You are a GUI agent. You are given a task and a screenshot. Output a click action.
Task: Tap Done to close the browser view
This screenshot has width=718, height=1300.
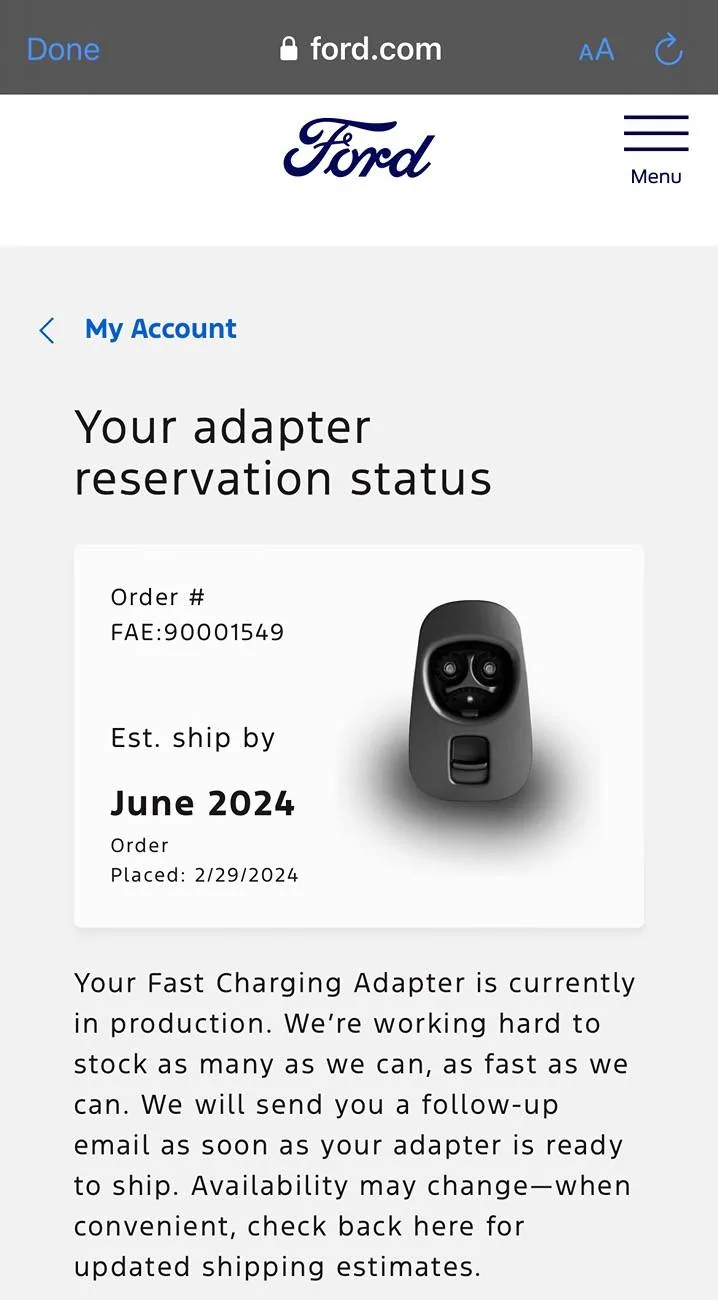(63, 49)
